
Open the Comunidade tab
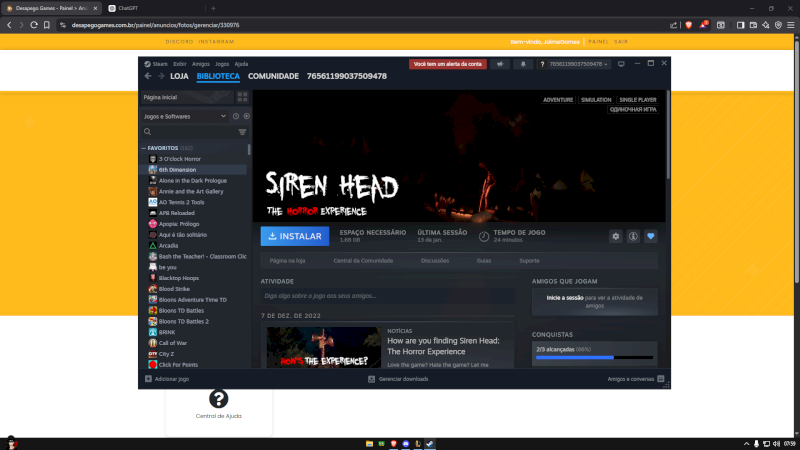pyautogui.click(x=273, y=76)
